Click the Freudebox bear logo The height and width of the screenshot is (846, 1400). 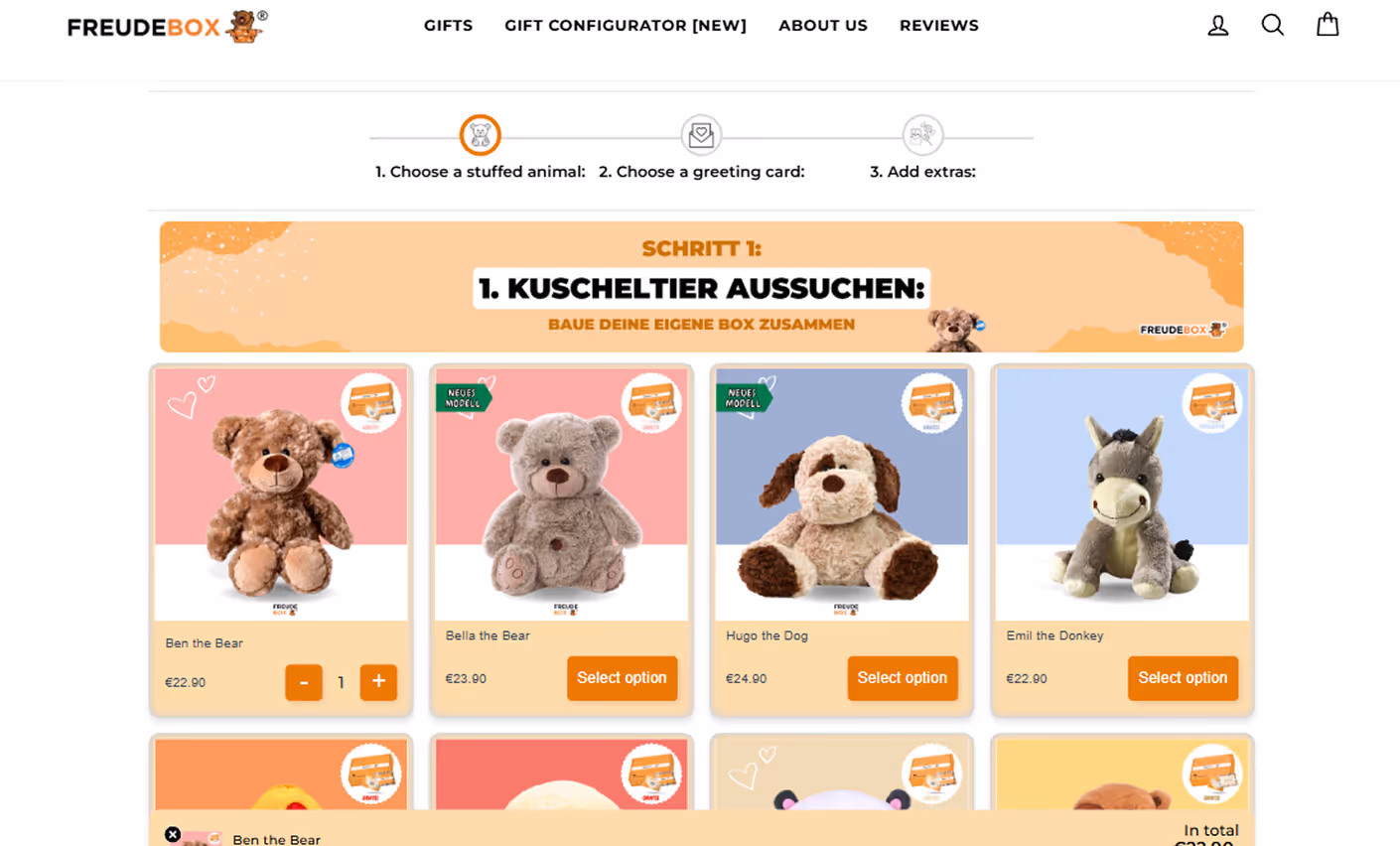[x=168, y=27]
